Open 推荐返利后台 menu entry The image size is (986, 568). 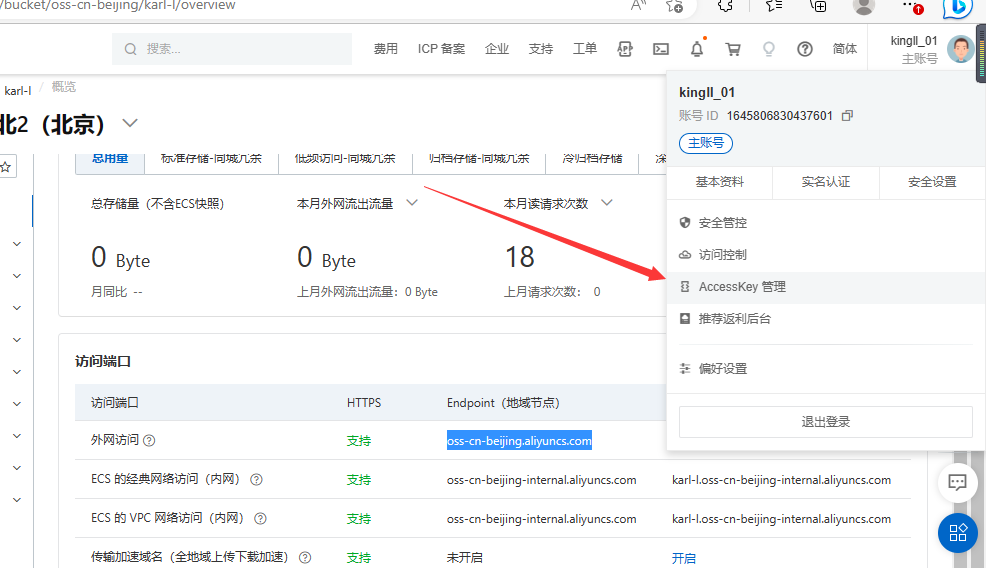pyautogui.click(x=826, y=319)
